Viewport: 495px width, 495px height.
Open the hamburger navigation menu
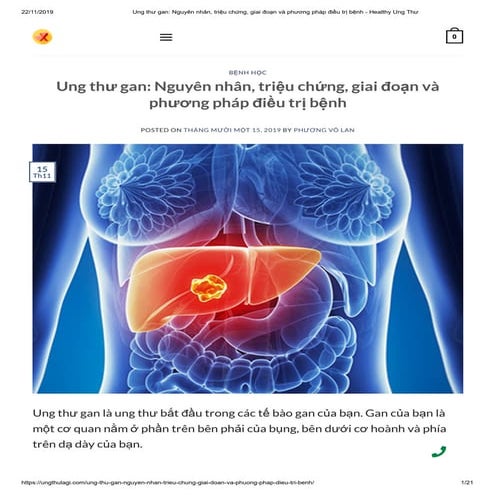[x=166, y=37]
